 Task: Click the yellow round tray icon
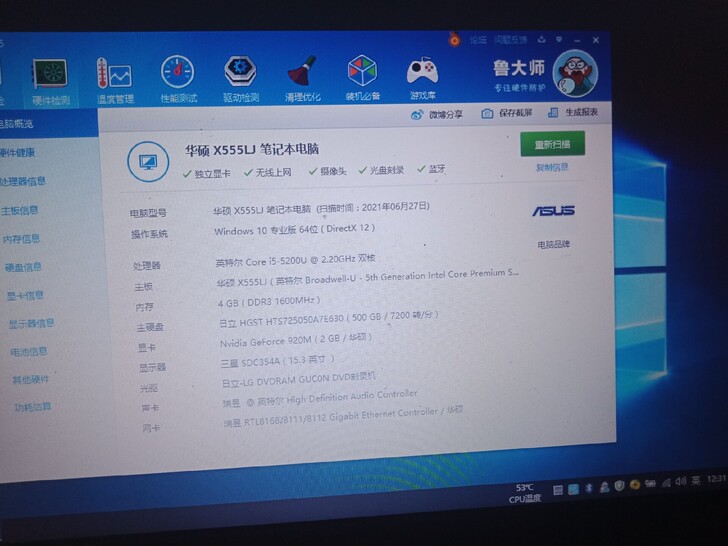click(635, 485)
